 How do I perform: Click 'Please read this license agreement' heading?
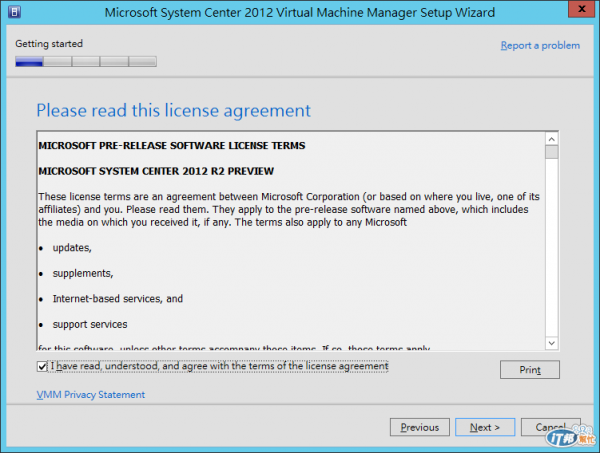coord(173,111)
